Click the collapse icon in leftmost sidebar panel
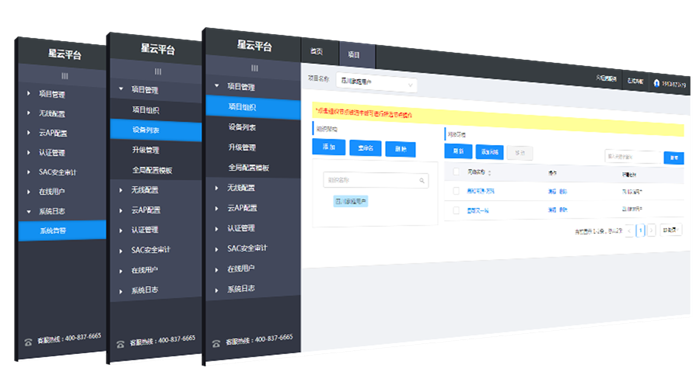 [x=65, y=76]
